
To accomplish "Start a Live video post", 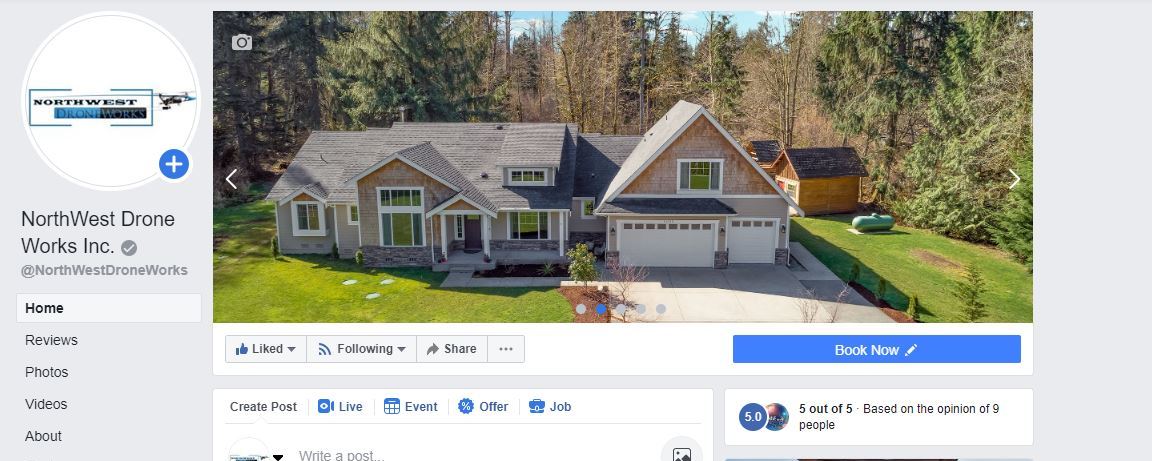I will click(340, 407).
